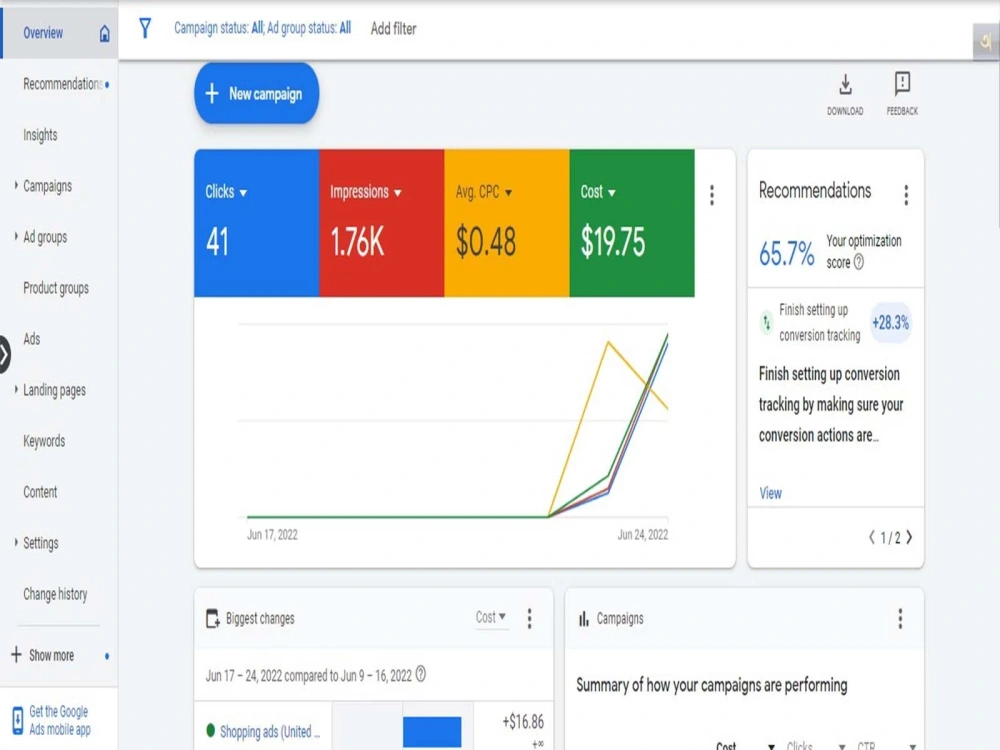Open Keywords in the sidebar
Viewport: 1000px width, 750px height.
44,441
